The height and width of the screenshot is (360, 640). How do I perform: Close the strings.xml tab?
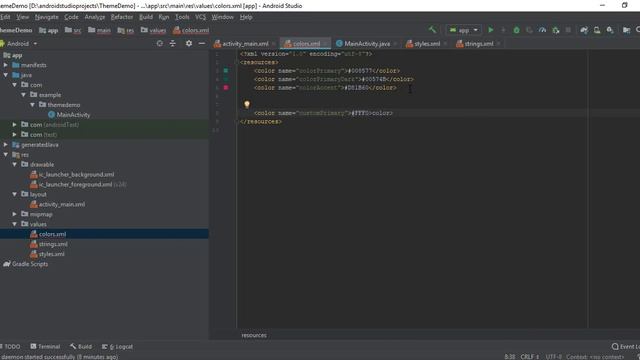[x=499, y=44]
